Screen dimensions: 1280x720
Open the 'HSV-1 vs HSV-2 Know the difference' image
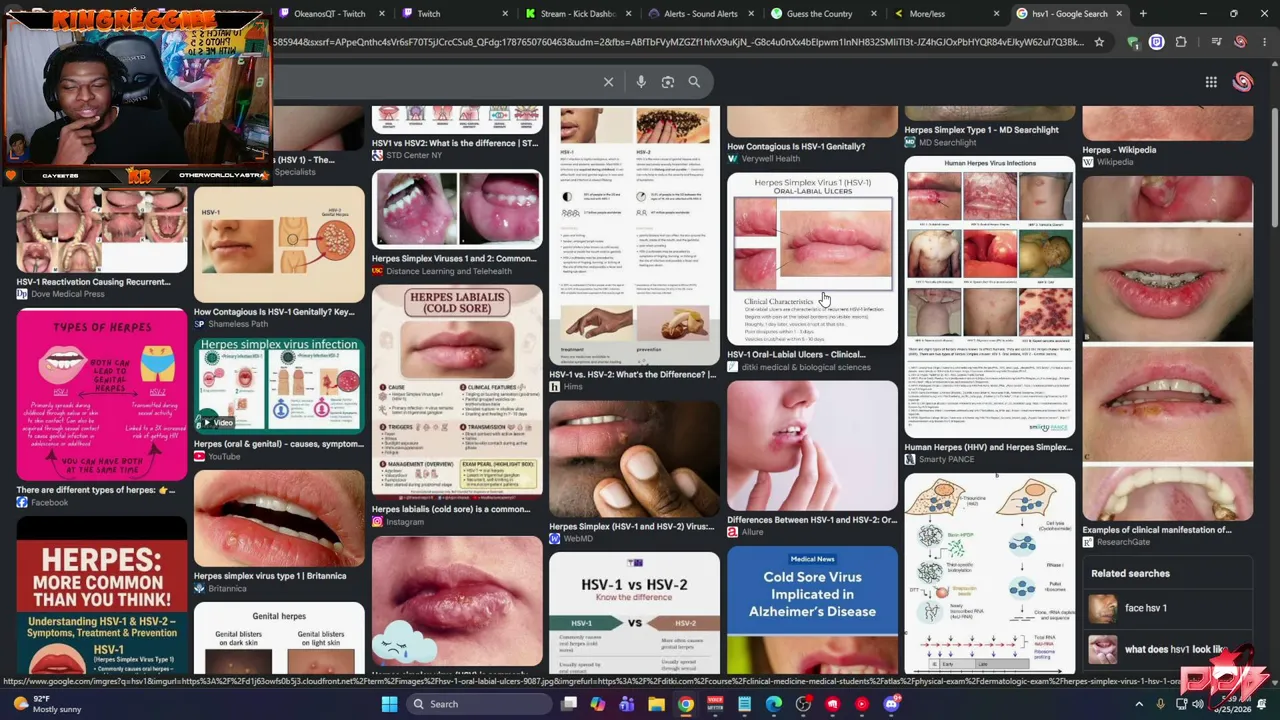click(634, 612)
